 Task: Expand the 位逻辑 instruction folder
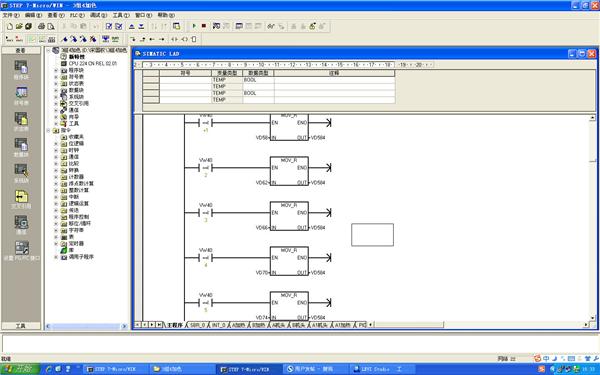coord(56,143)
